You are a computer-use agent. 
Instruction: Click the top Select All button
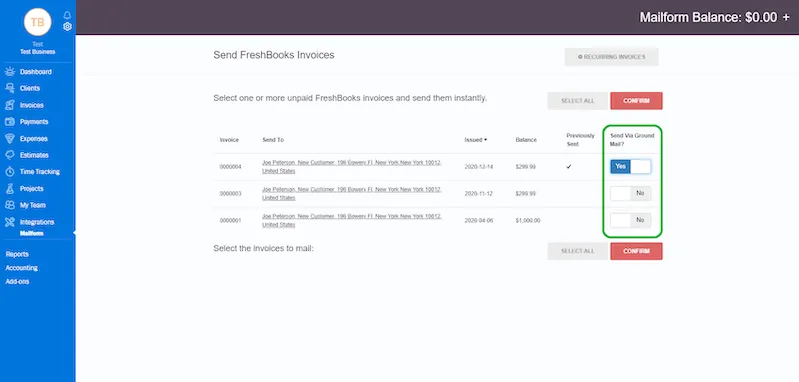point(578,101)
